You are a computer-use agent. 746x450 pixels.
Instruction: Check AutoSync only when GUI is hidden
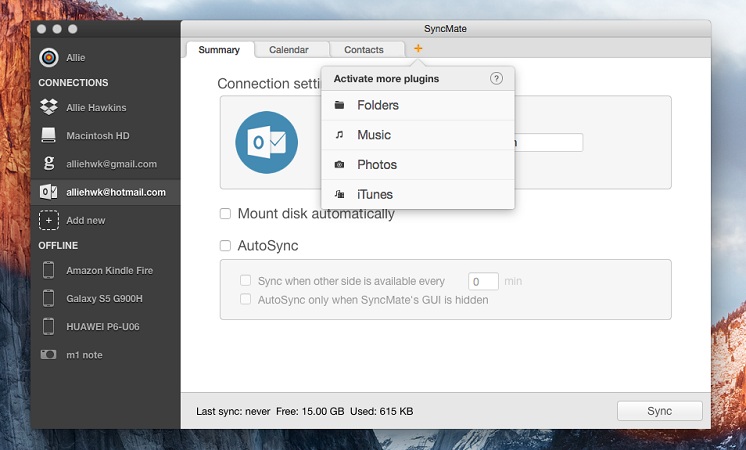245,299
